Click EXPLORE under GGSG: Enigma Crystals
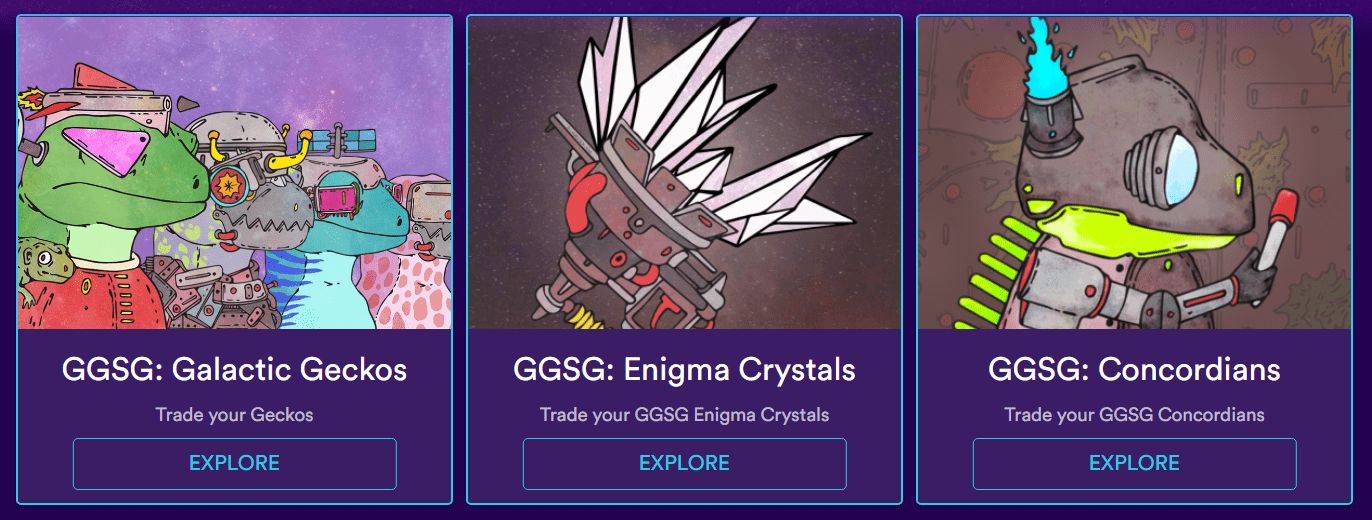This screenshot has width=1372, height=520. [684, 464]
